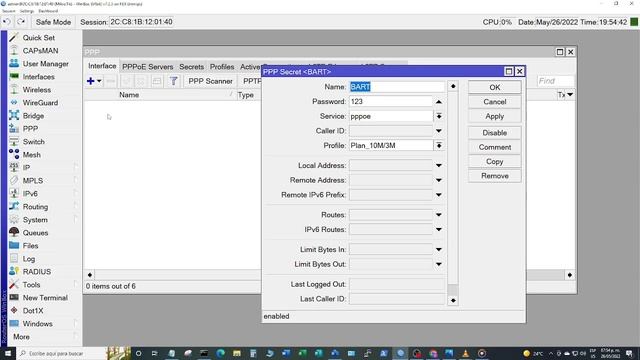This screenshot has width=640, height=360.
Task: Open the Routing submenu
Action: (35, 207)
